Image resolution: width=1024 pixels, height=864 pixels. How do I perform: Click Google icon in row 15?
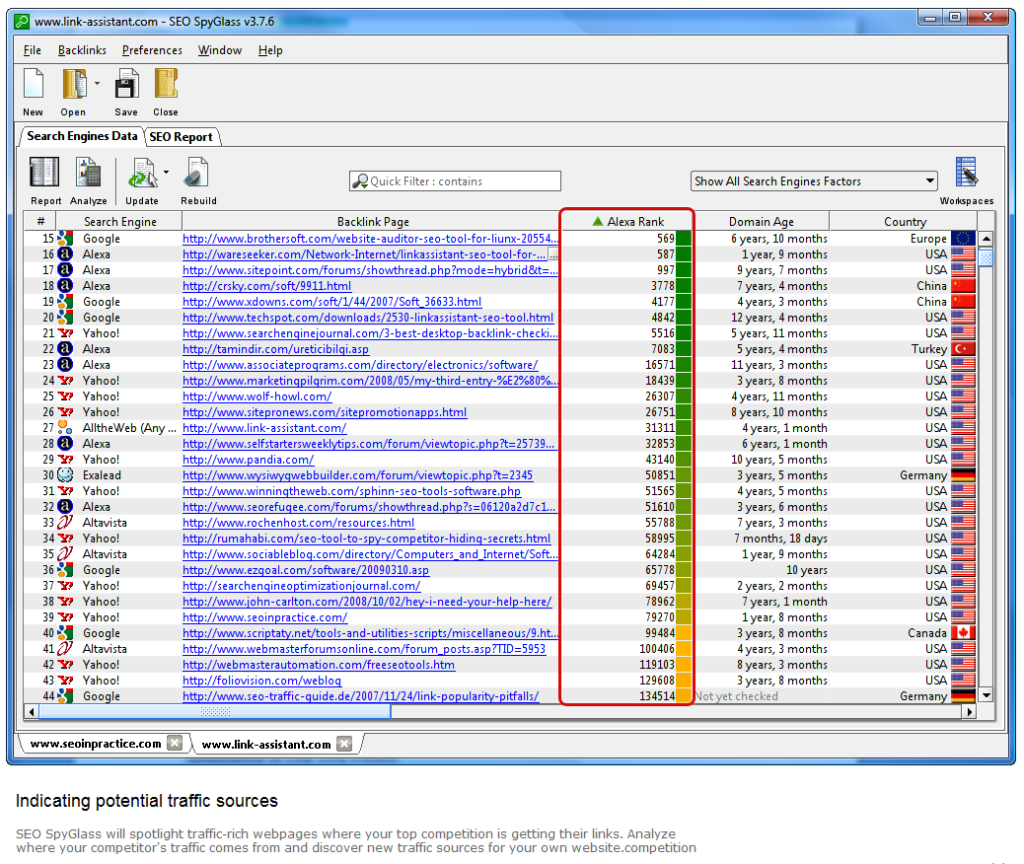coord(65,238)
